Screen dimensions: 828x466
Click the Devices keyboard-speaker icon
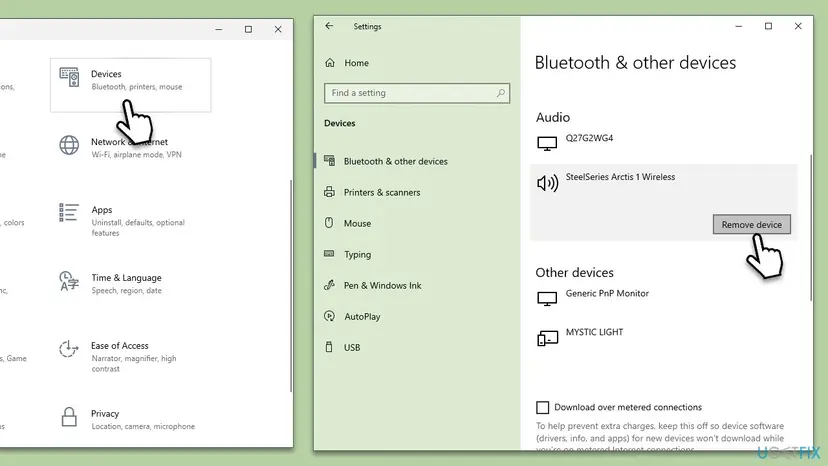[69, 78]
